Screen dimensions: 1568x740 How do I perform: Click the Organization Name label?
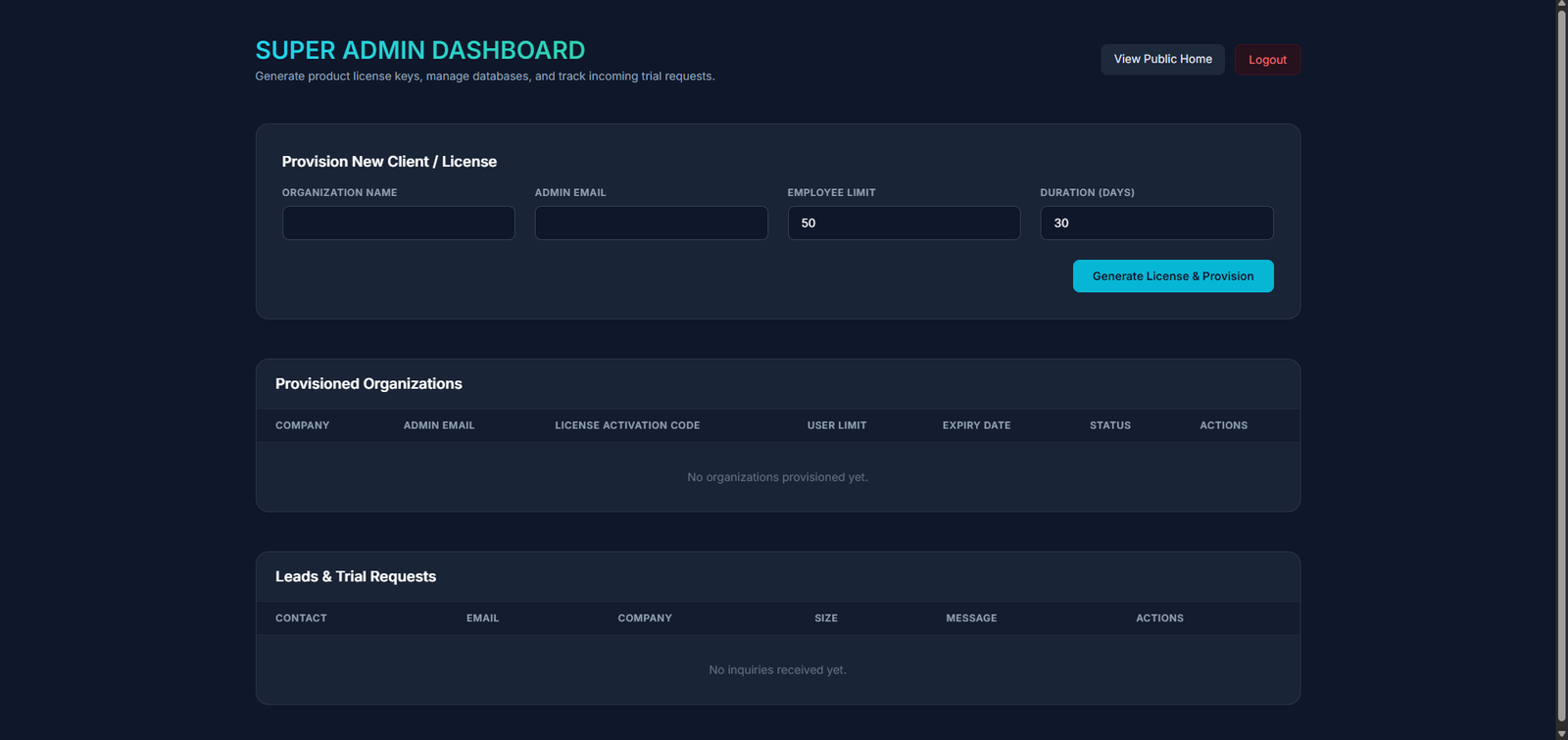(339, 193)
